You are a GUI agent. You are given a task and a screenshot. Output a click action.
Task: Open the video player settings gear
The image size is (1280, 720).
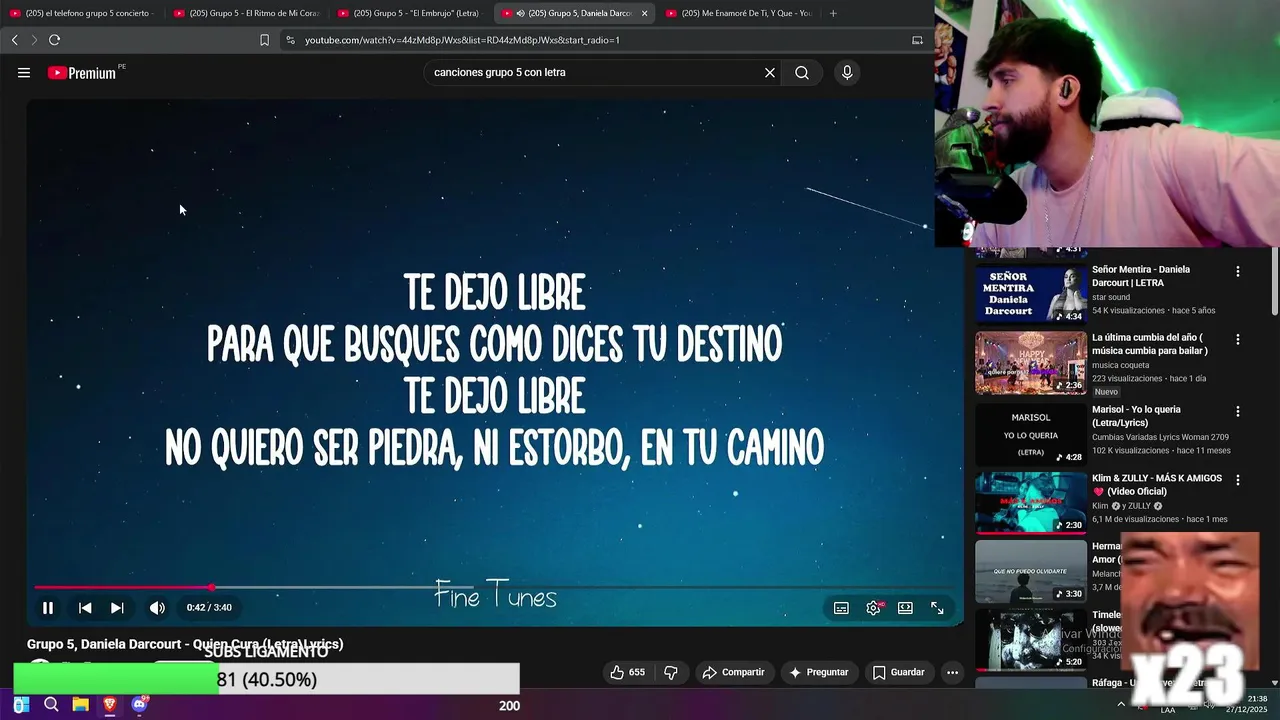(x=873, y=608)
